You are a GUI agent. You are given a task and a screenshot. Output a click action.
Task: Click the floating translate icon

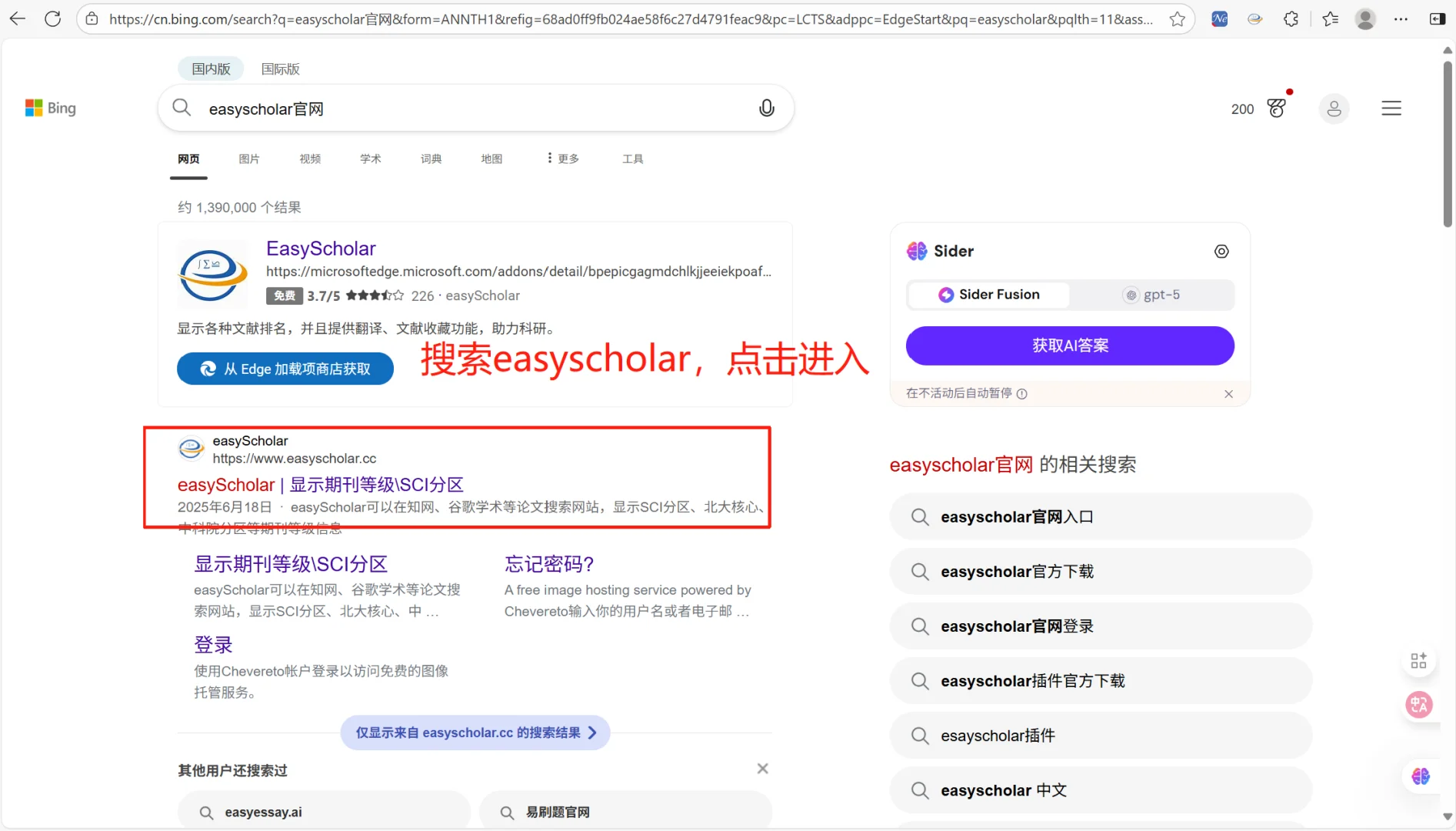[1420, 704]
